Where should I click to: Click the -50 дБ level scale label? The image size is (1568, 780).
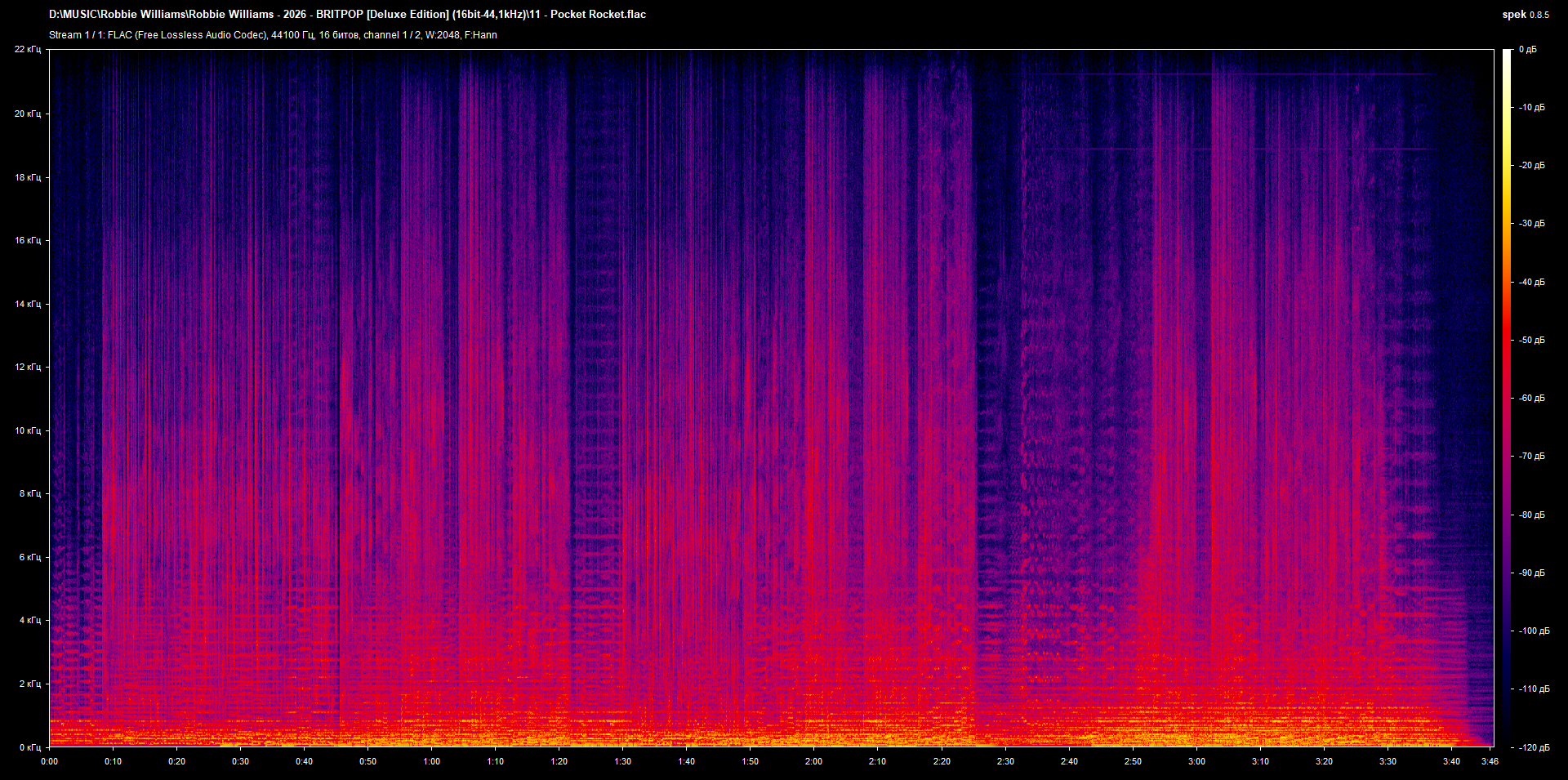[x=1531, y=341]
